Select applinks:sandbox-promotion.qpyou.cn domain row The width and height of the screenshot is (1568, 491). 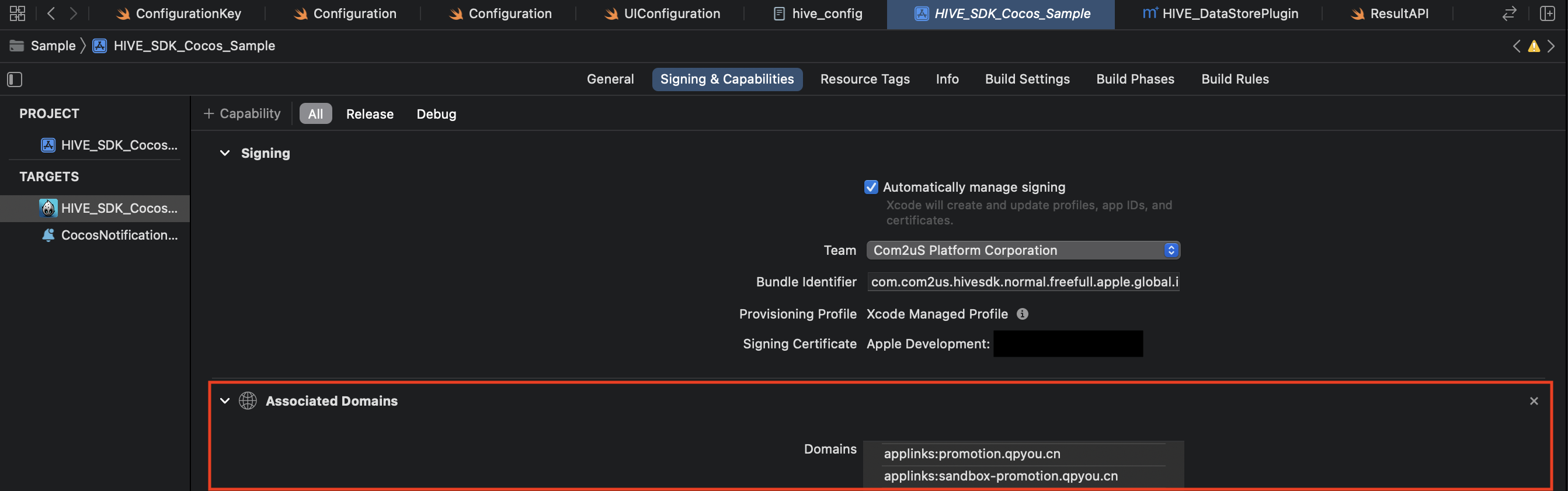pyautogui.click(x=1023, y=476)
